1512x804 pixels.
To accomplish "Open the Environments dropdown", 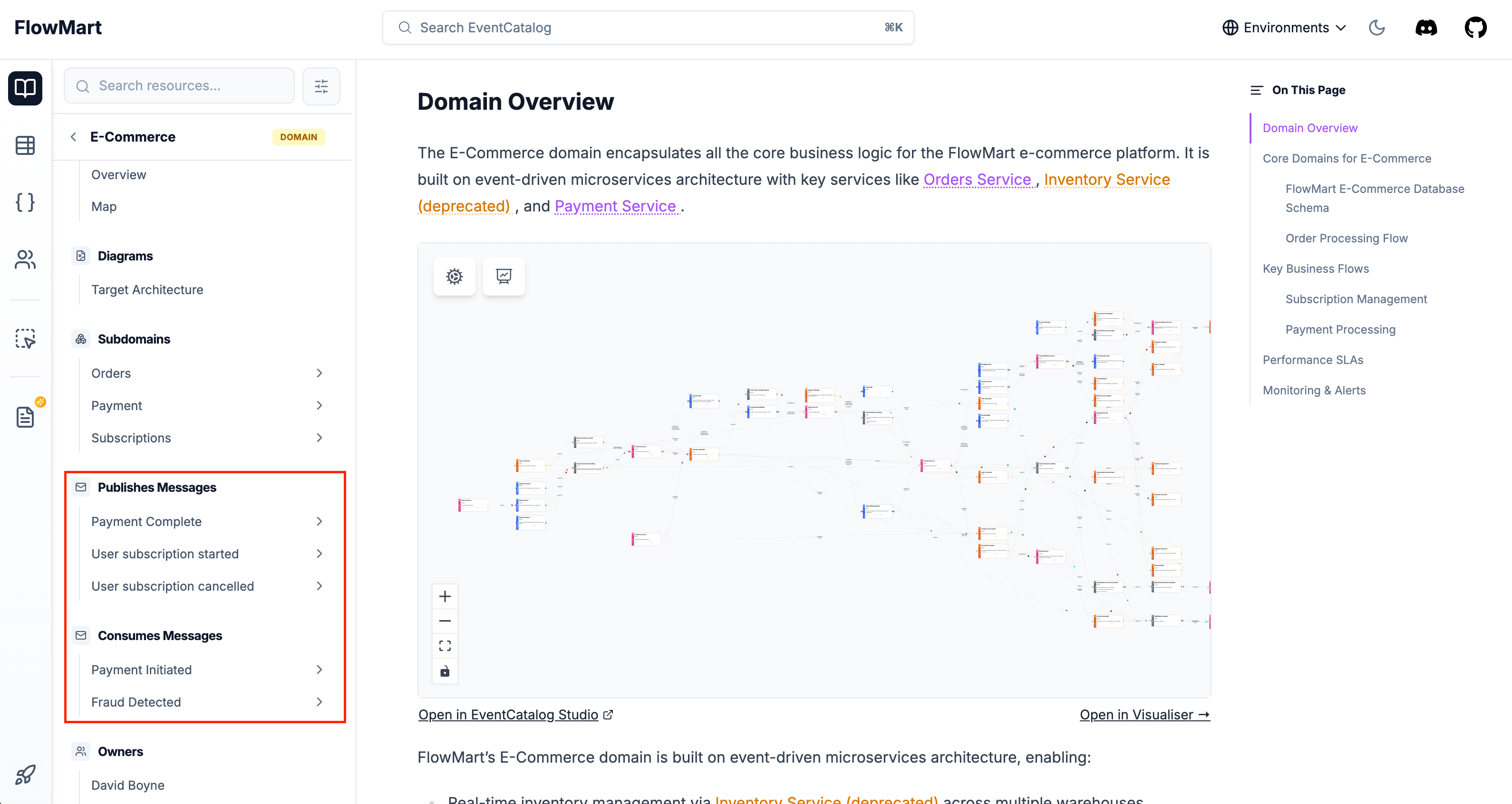I will [x=1284, y=28].
